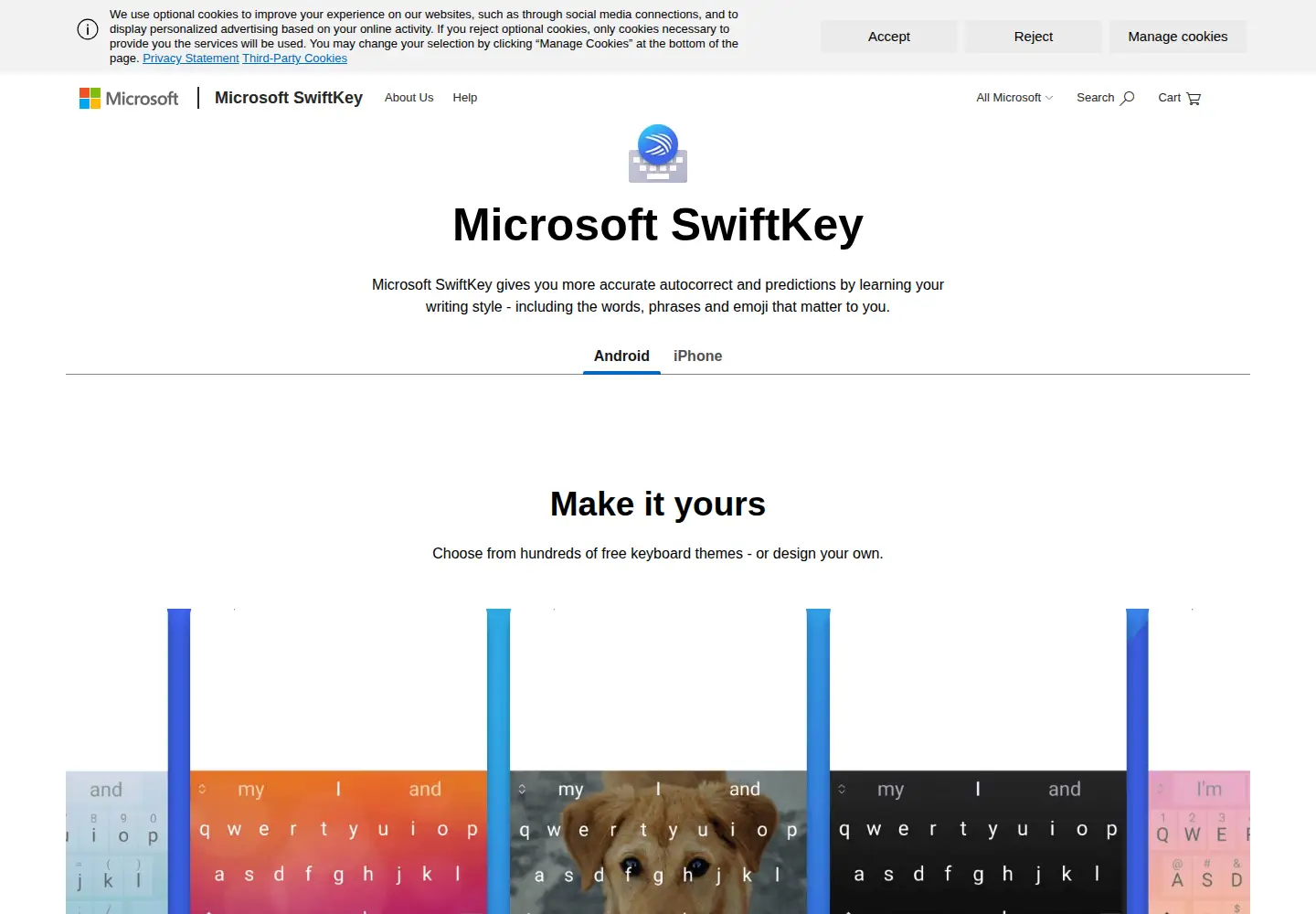Accept optional cookies
1316x914 pixels.
point(889,37)
